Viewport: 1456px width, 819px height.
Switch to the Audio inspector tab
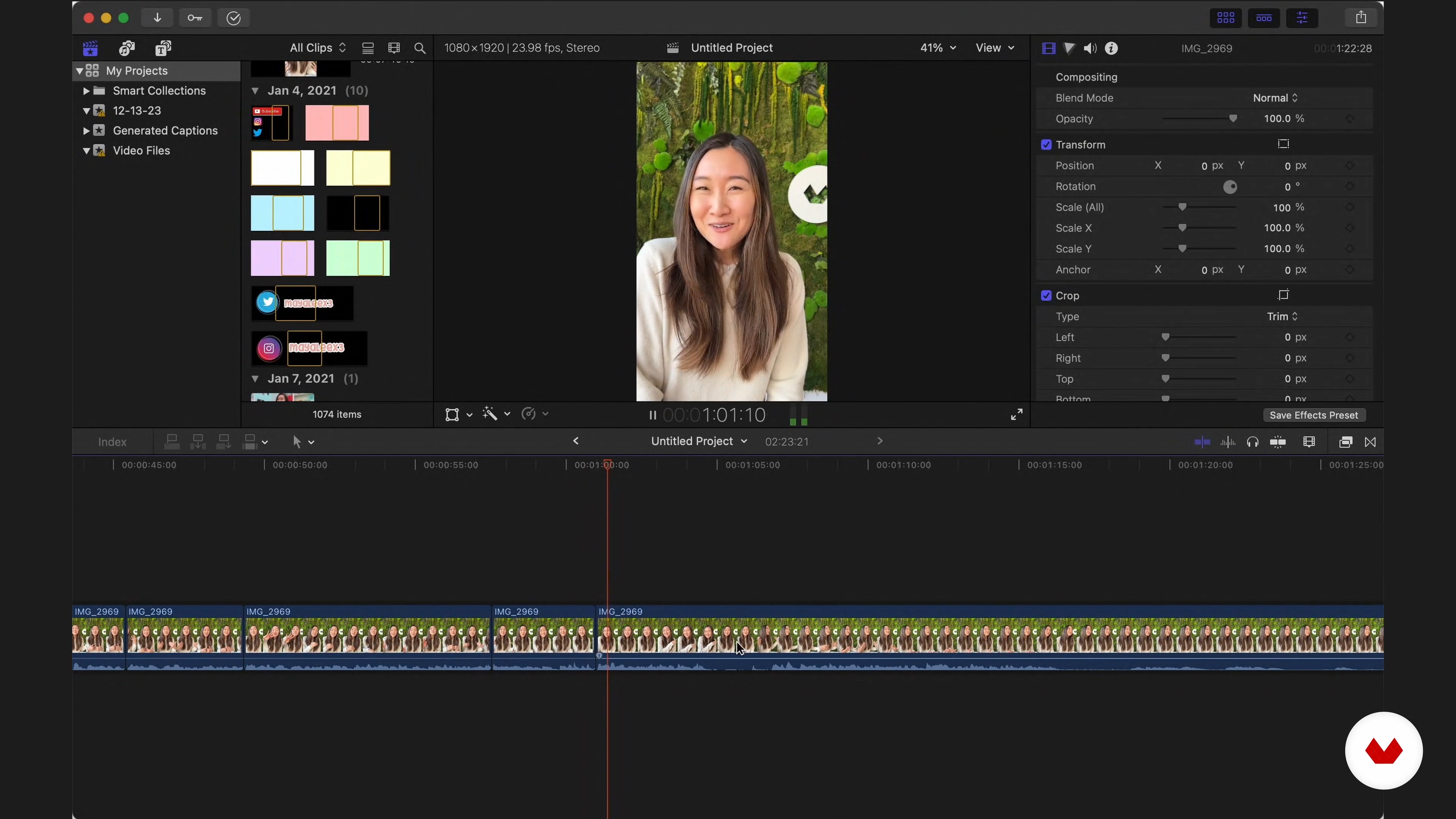point(1090,49)
